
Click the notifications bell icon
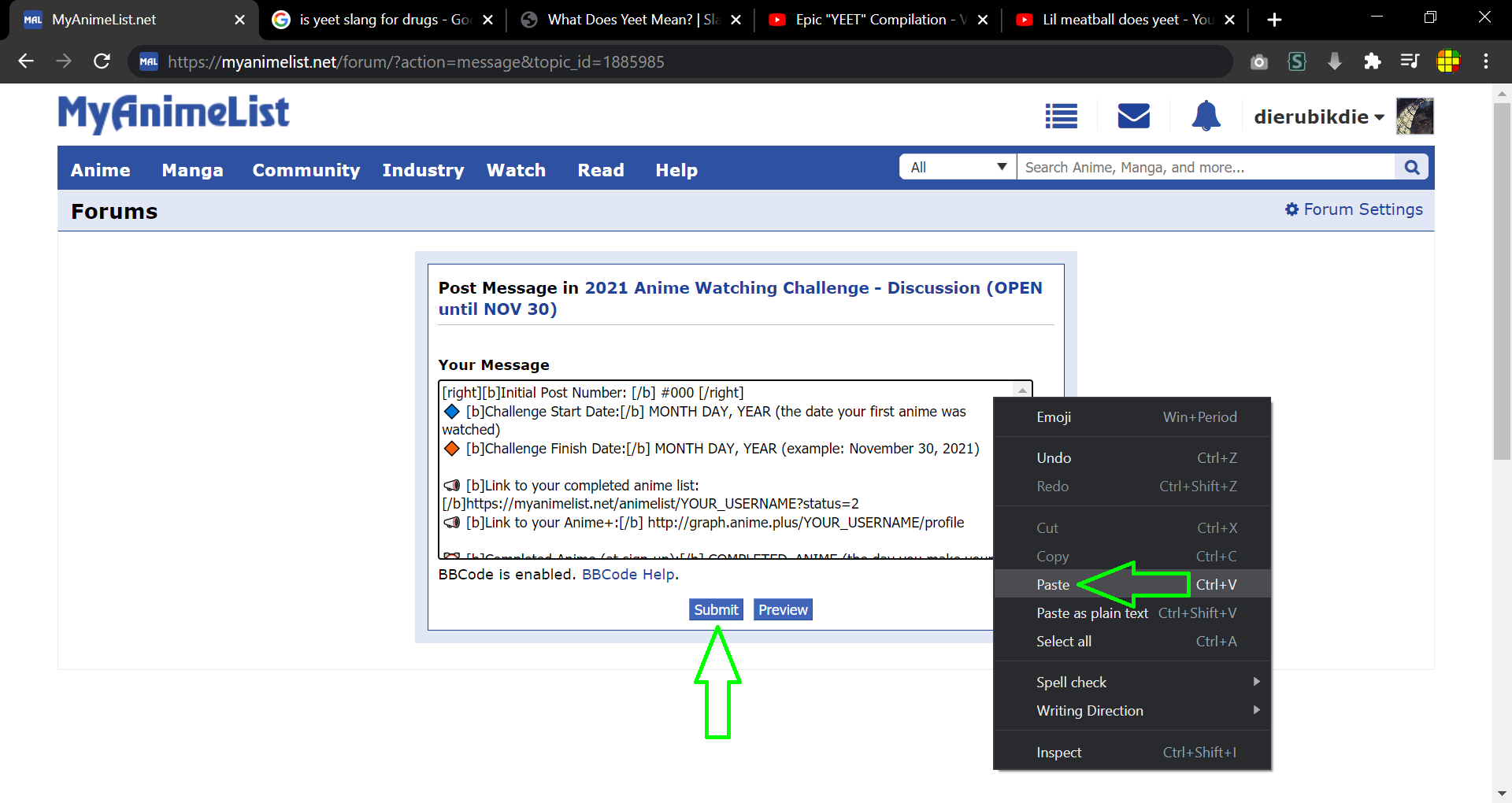click(x=1205, y=117)
